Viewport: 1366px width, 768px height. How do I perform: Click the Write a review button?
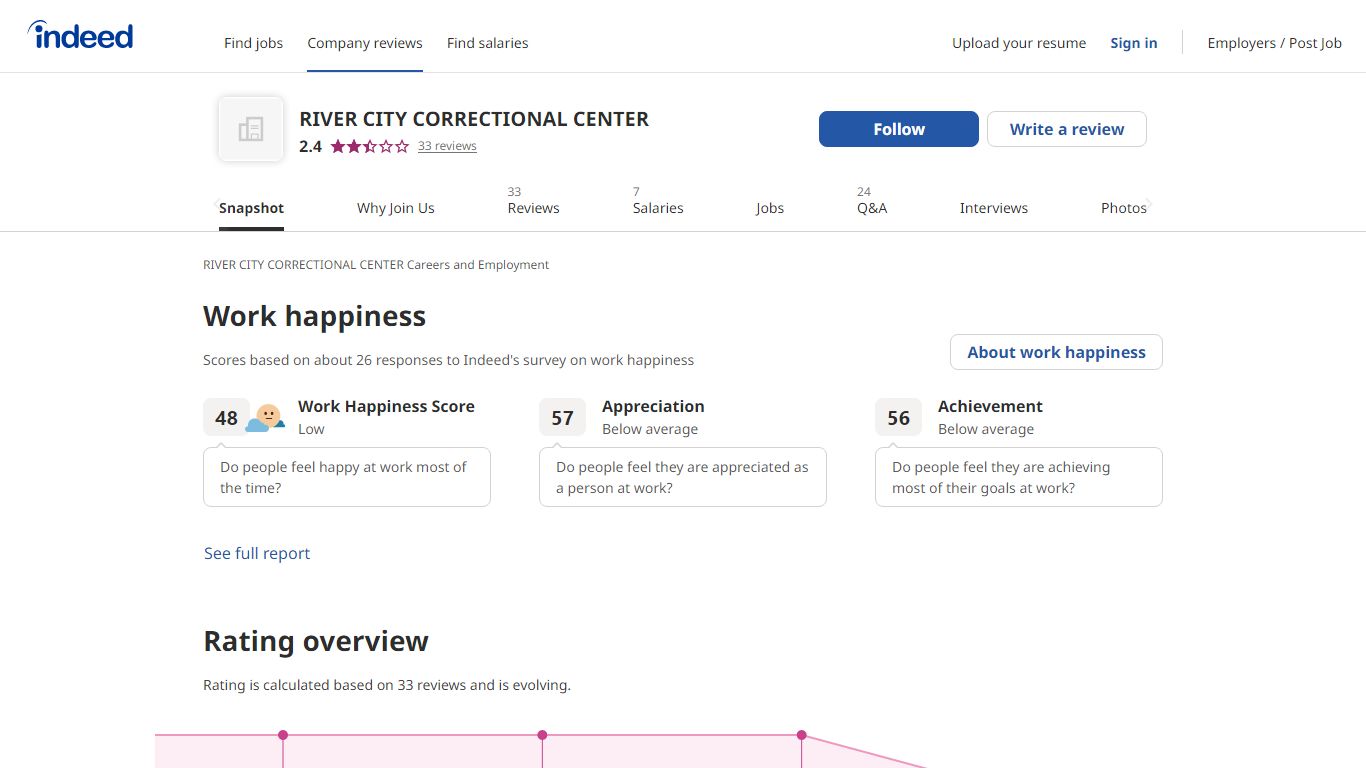point(1067,129)
